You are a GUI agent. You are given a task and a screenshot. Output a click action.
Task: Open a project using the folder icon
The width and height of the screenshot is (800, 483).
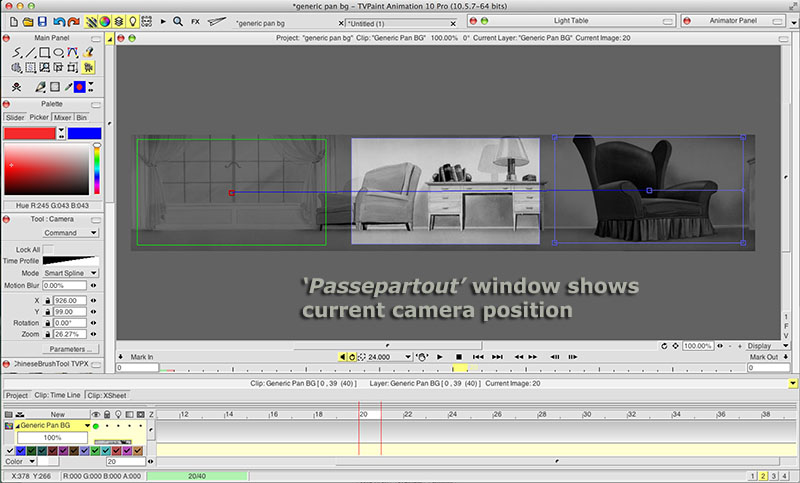[28, 21]
